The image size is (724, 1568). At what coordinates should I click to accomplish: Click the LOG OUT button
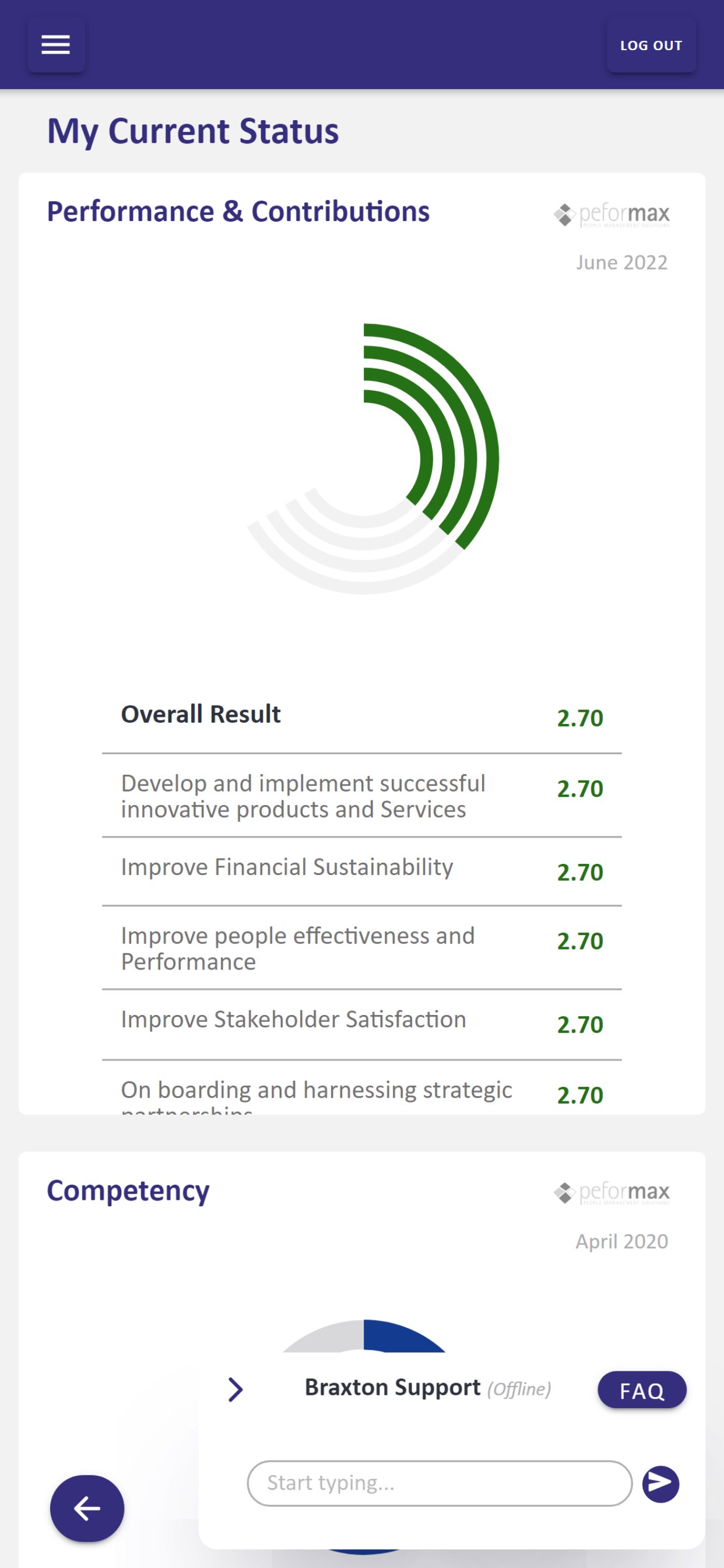[651, 45]
